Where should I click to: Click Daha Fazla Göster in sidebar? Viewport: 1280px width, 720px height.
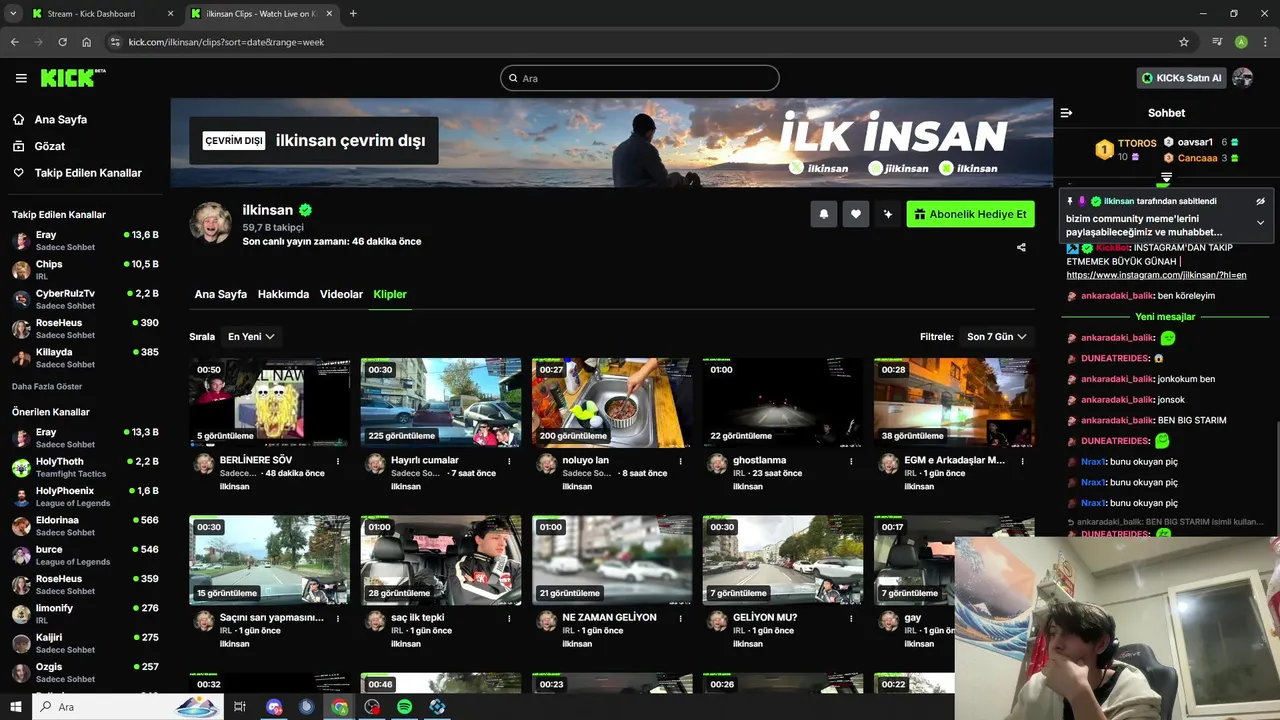tap(47, 386)
